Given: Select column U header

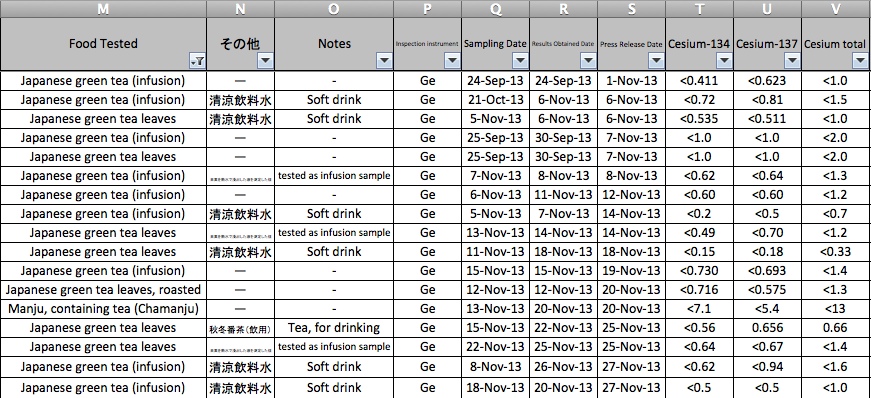Looking at the screenshot, I should click(767, 8).
